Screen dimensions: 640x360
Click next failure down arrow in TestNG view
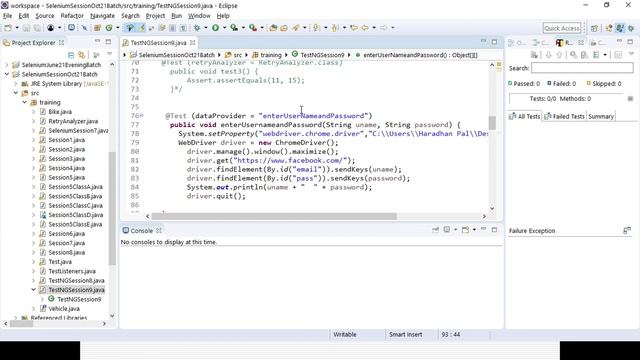[x=548, y=55]
